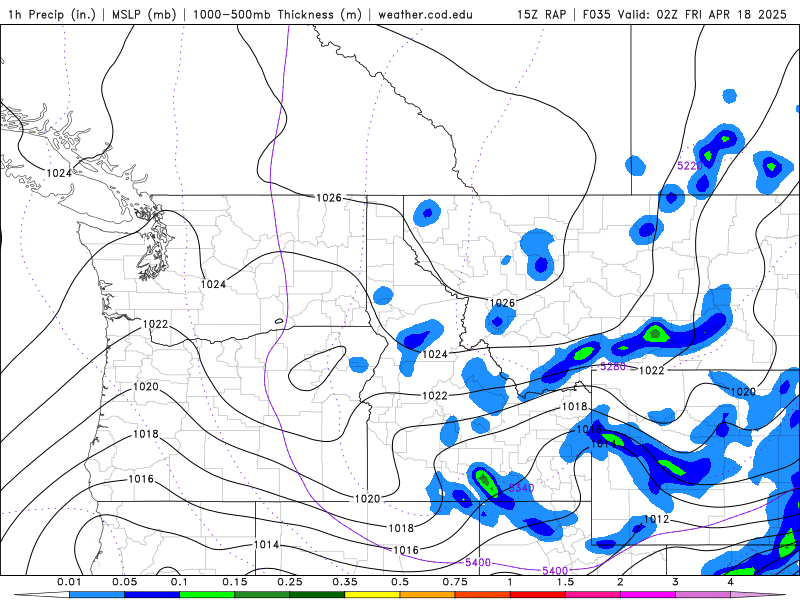The image size is (800, 600).
Task: Select the 0.25 legend tick label
Action: (290, 582)
